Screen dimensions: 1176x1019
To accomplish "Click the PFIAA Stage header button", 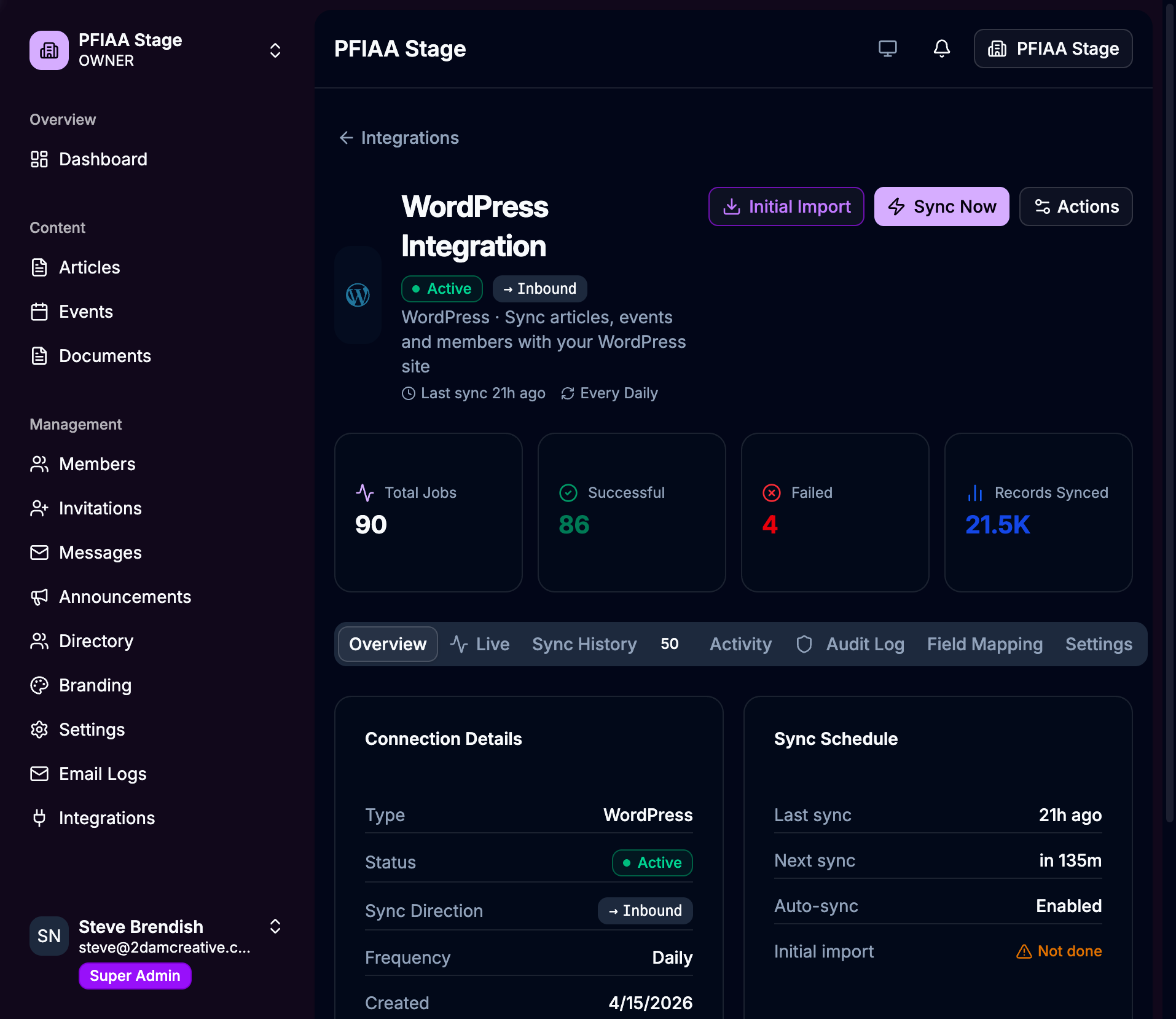I will 1053,49.
